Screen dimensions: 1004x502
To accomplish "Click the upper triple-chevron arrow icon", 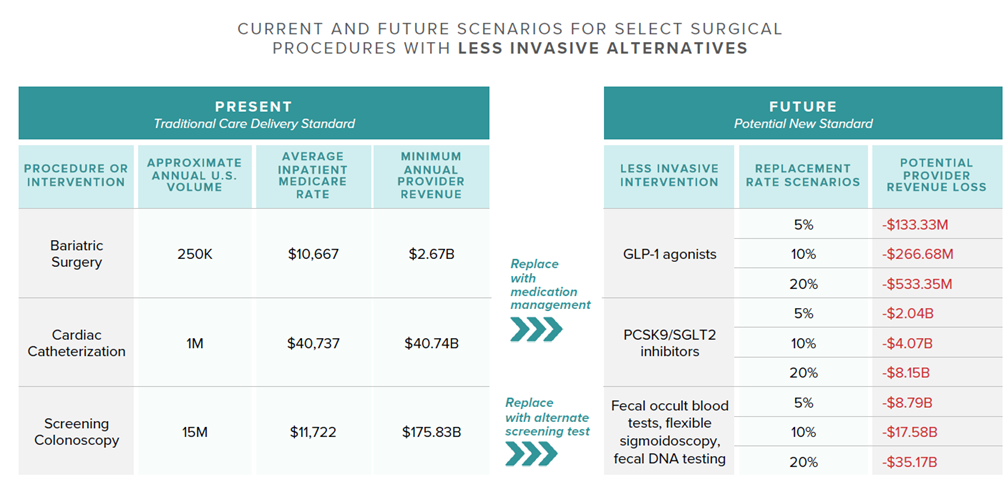I will click(x=536, y=329).
